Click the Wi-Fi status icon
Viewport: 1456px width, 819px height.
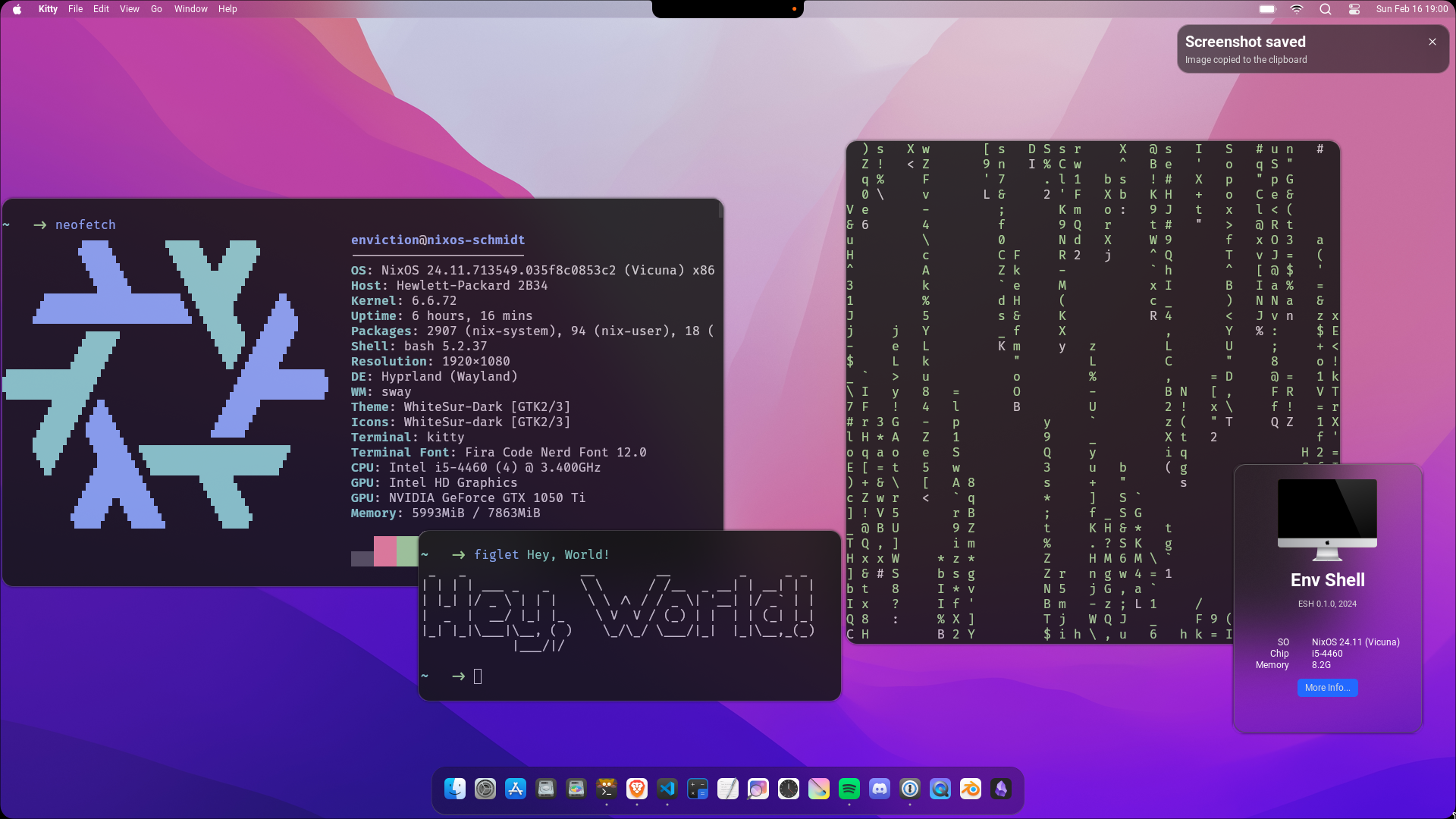coord(1297,9)
